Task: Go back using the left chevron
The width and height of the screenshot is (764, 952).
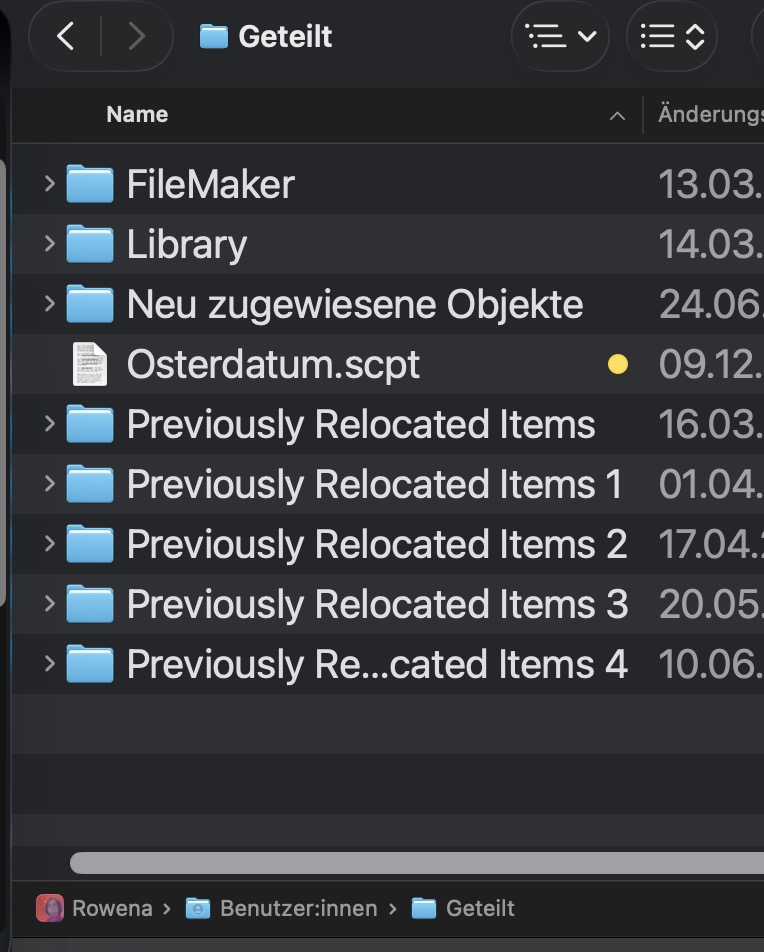Action: pos(66,37)
